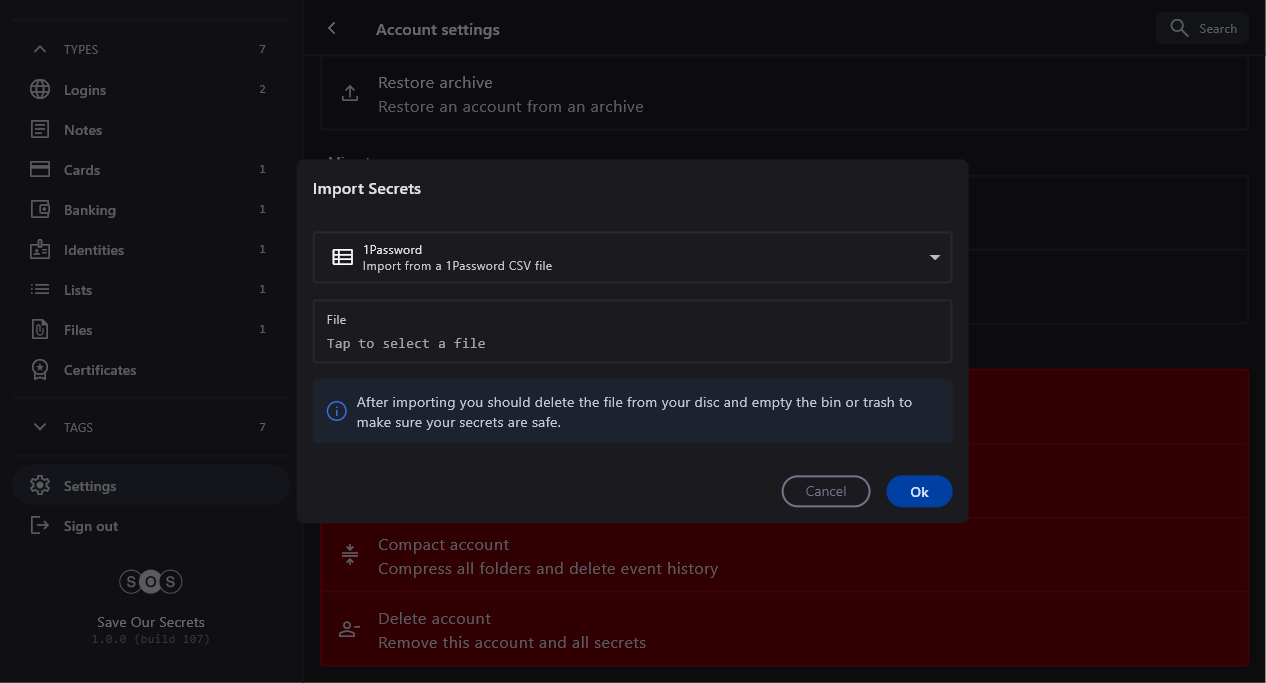Collapse the TYPES section chevron
Screen dimensions: 1266x683
[x=40, y=49]
